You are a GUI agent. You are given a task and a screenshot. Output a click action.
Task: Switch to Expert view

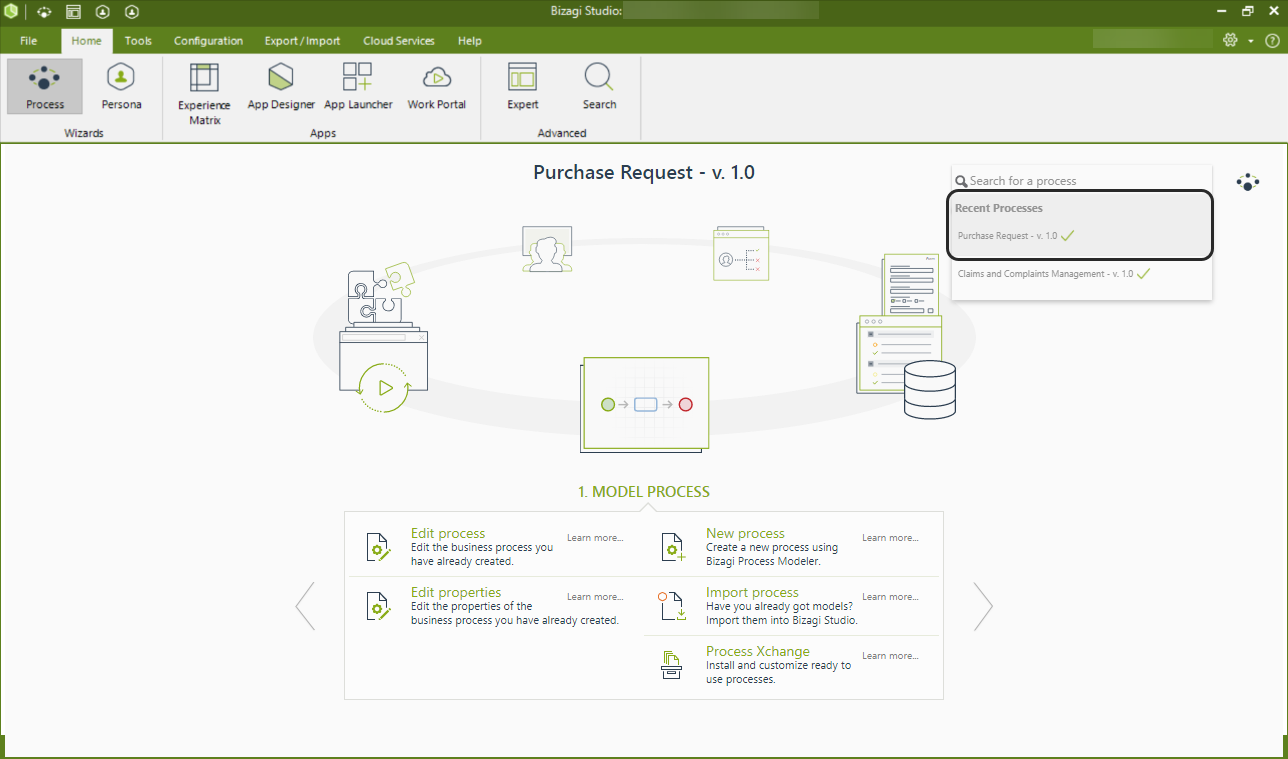click(522, 87)
